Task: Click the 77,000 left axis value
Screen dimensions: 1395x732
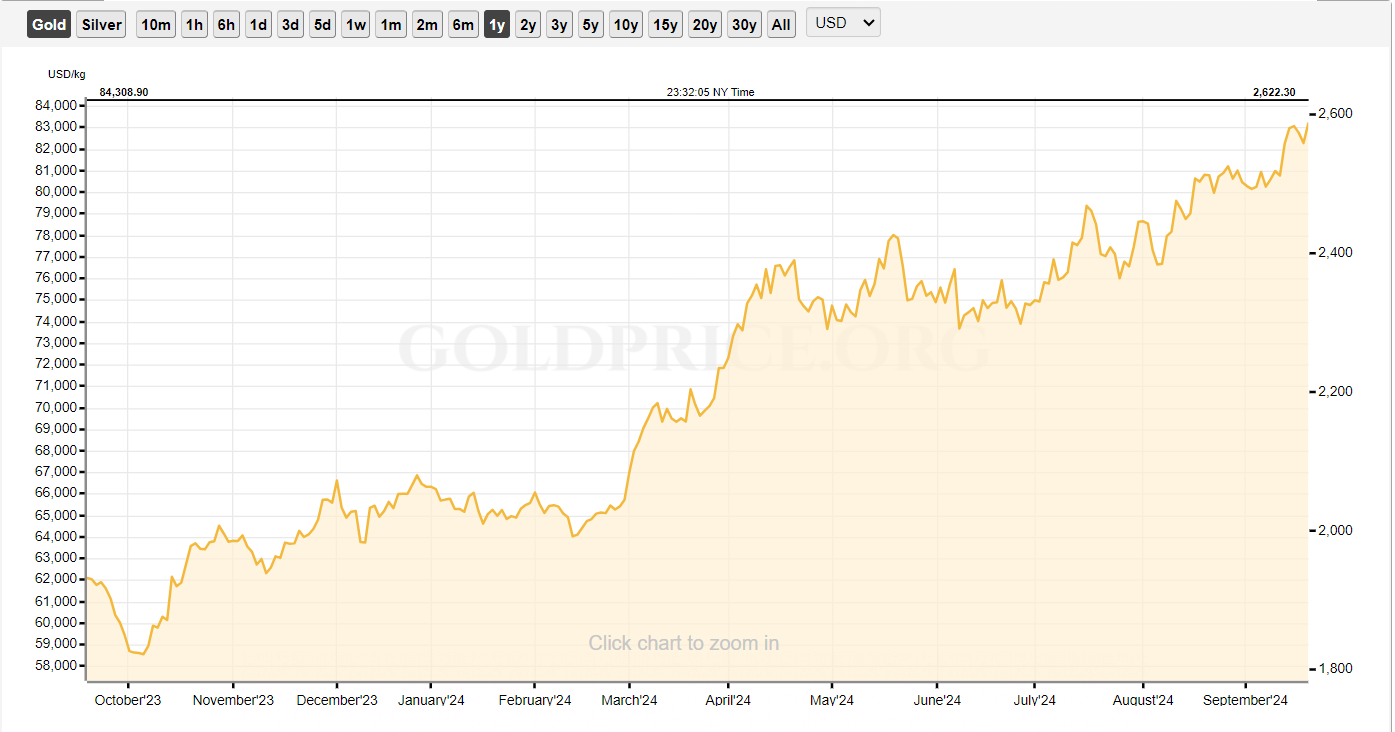Action: tap(56, 256)
